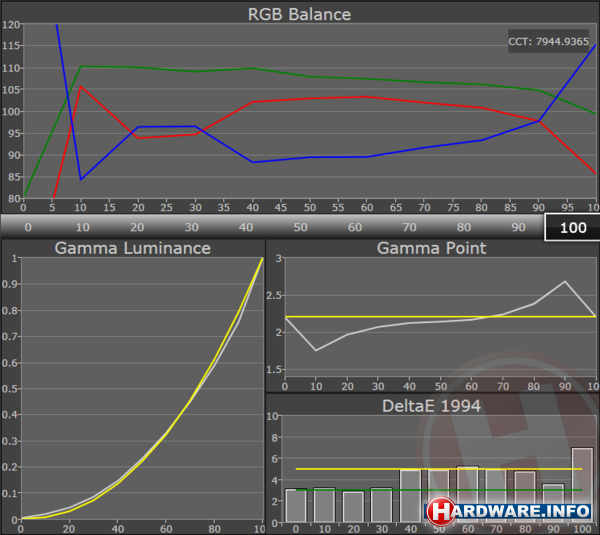Select the 30 grayscale level tab

pyautogui.click(x=191, y=227)
